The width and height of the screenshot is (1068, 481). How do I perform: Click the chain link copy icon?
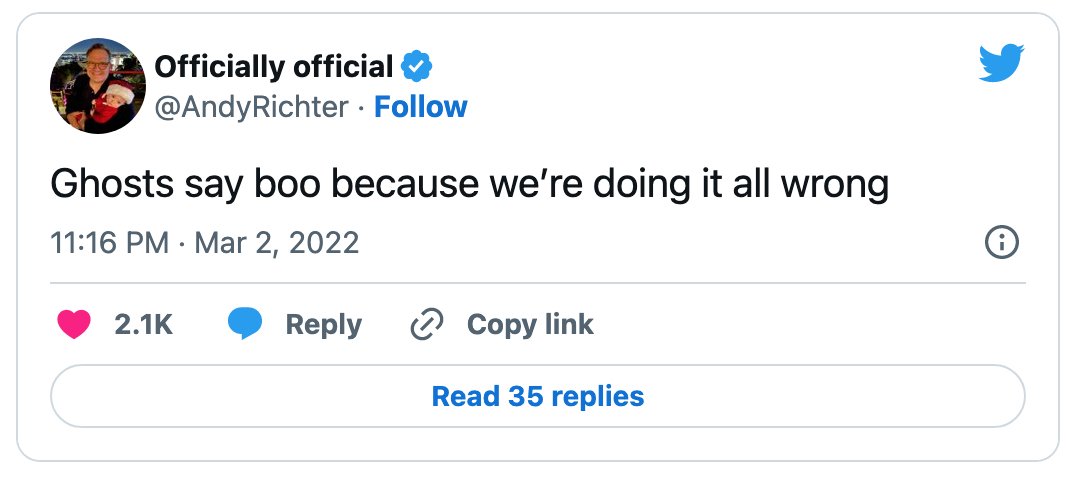427,324
